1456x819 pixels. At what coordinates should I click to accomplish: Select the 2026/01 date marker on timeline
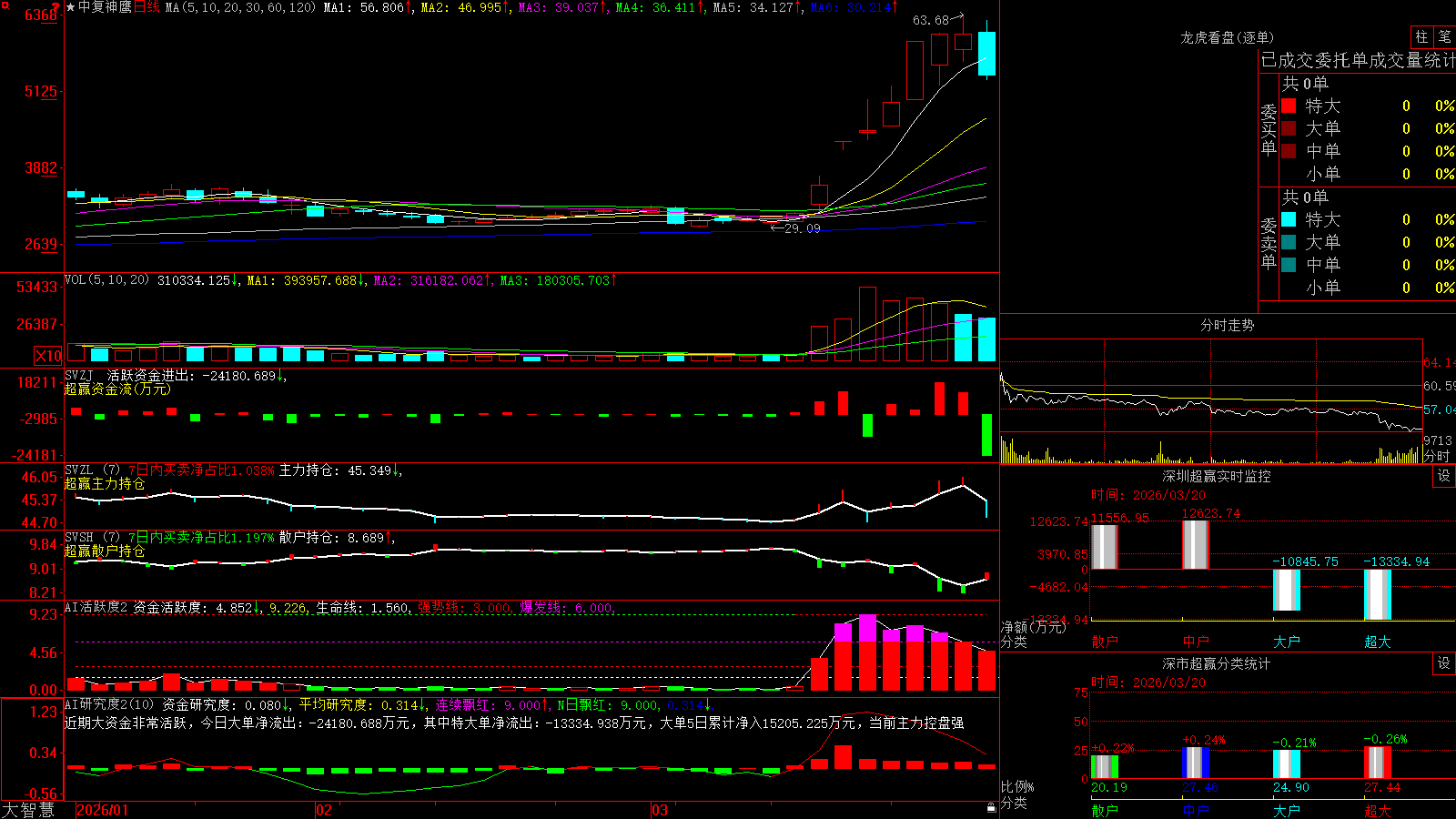coord(102,810)
